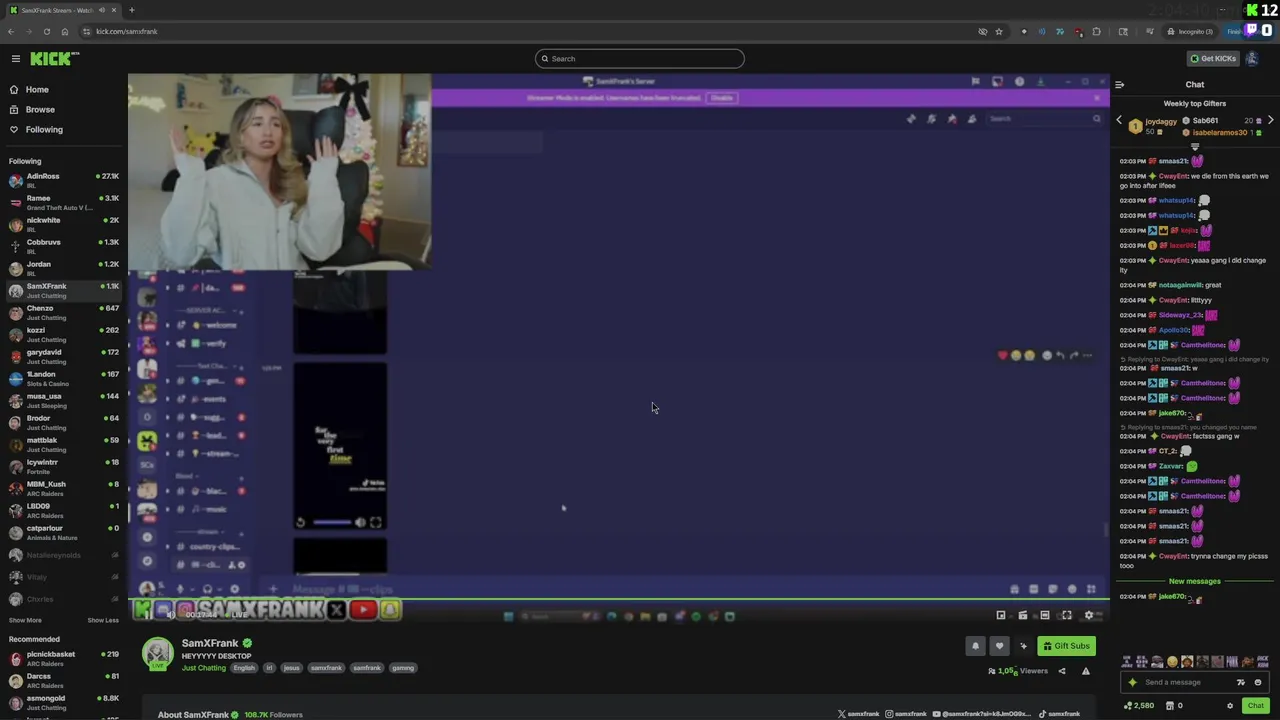Toggle theater mode on the player
The height and width of the screenshot is (720, 1280).
click(x=1044, y=615)
